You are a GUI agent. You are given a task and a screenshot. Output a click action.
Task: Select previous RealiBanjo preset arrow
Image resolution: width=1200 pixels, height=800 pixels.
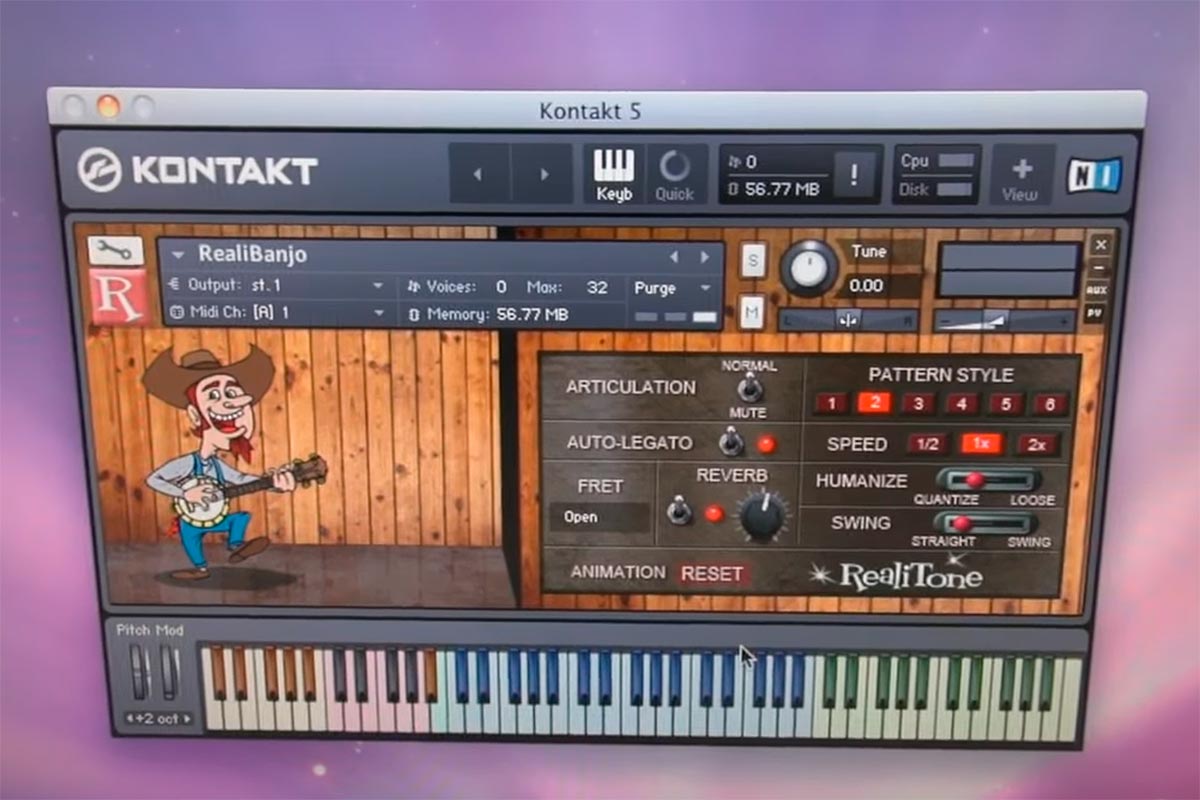tap(674, 257)
